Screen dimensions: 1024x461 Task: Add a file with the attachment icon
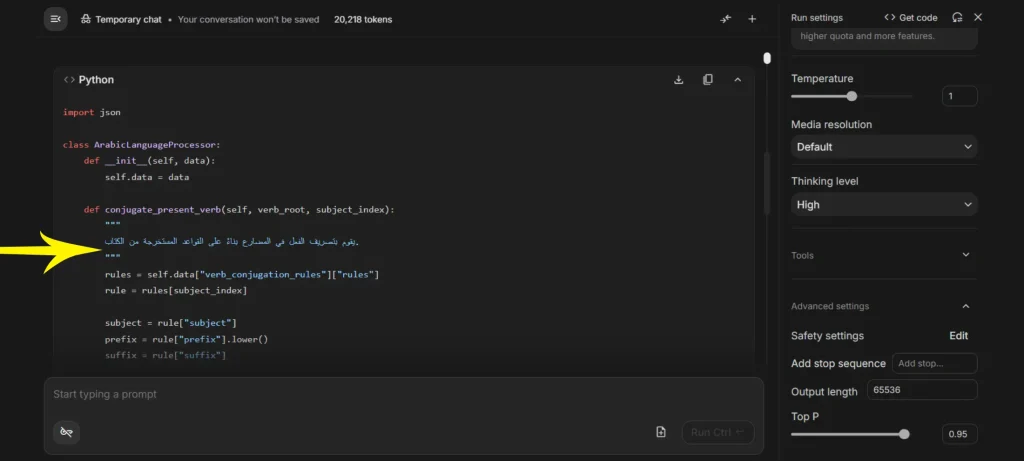click(x=661, y=432)
